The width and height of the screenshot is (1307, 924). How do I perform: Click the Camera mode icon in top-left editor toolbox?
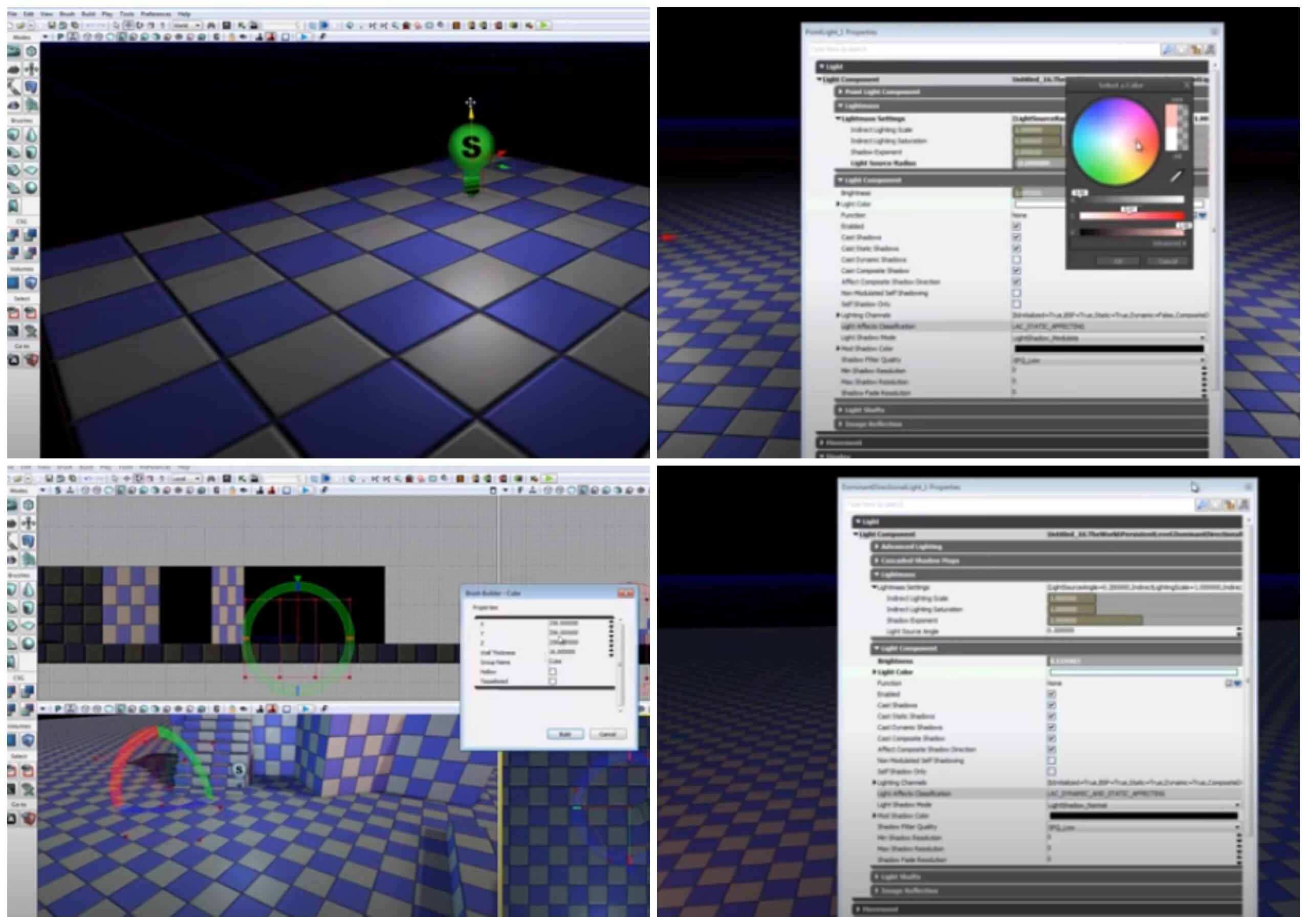(14, 51)
